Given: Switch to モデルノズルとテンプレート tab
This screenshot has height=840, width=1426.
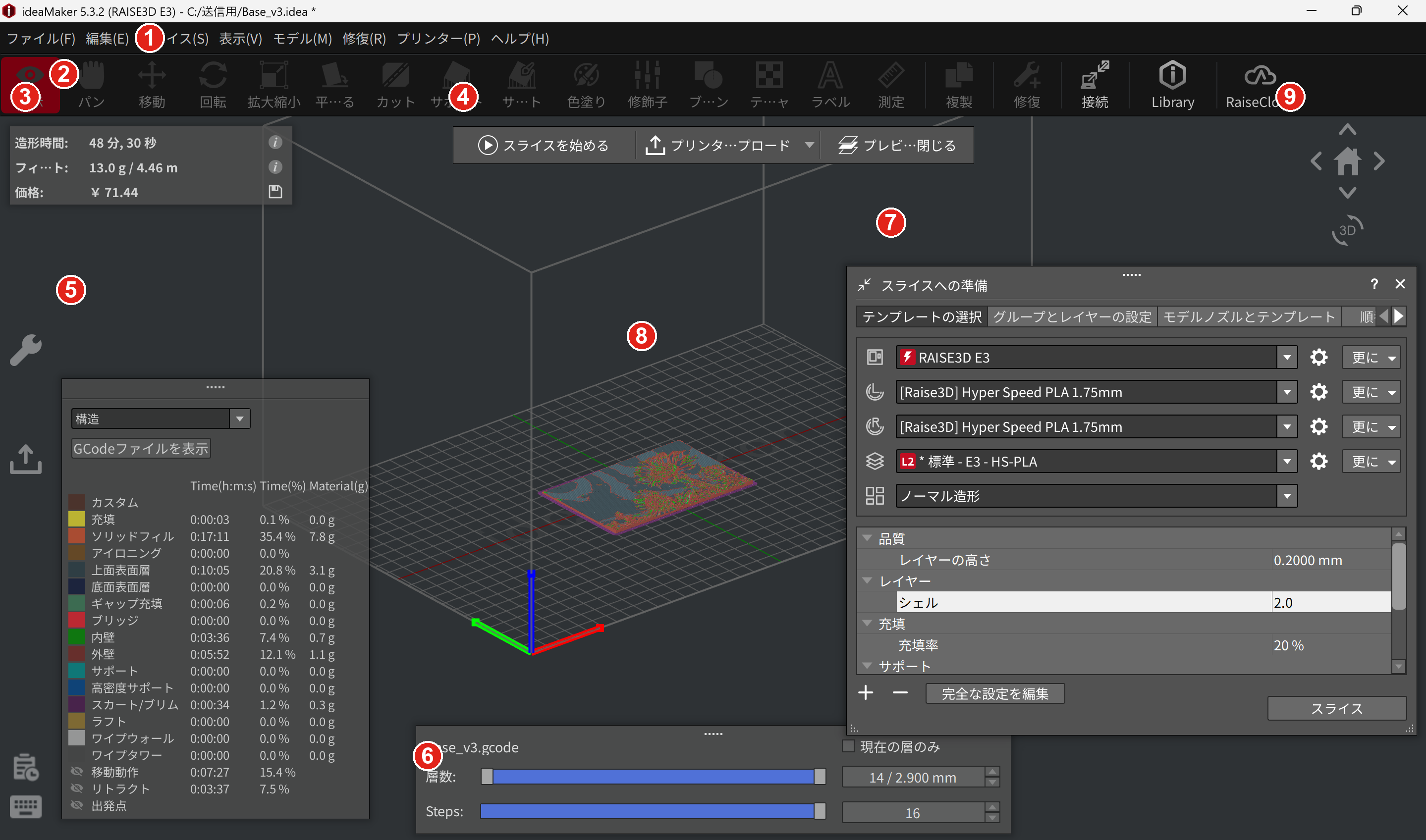Looking at the screenshot, I should (x=1249, y=316).
